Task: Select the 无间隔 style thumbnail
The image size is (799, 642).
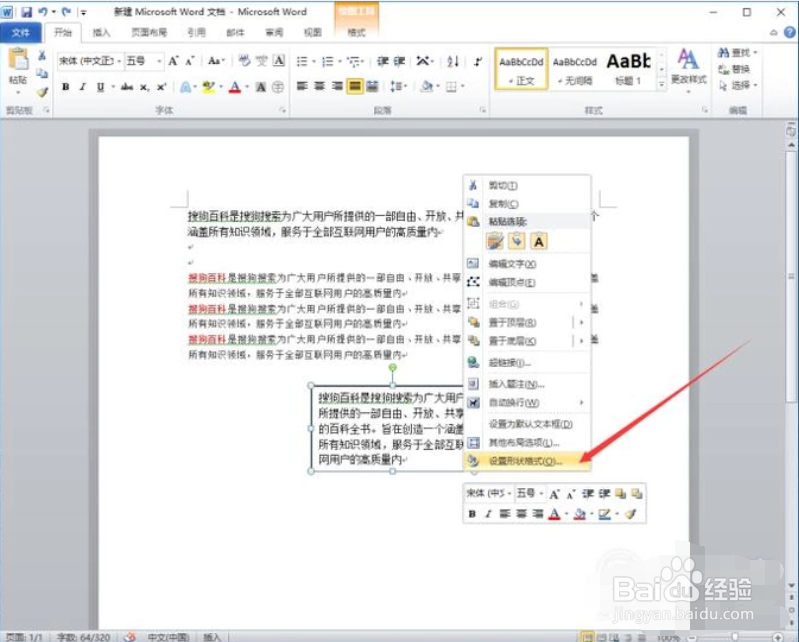Action: coord(575,69)
